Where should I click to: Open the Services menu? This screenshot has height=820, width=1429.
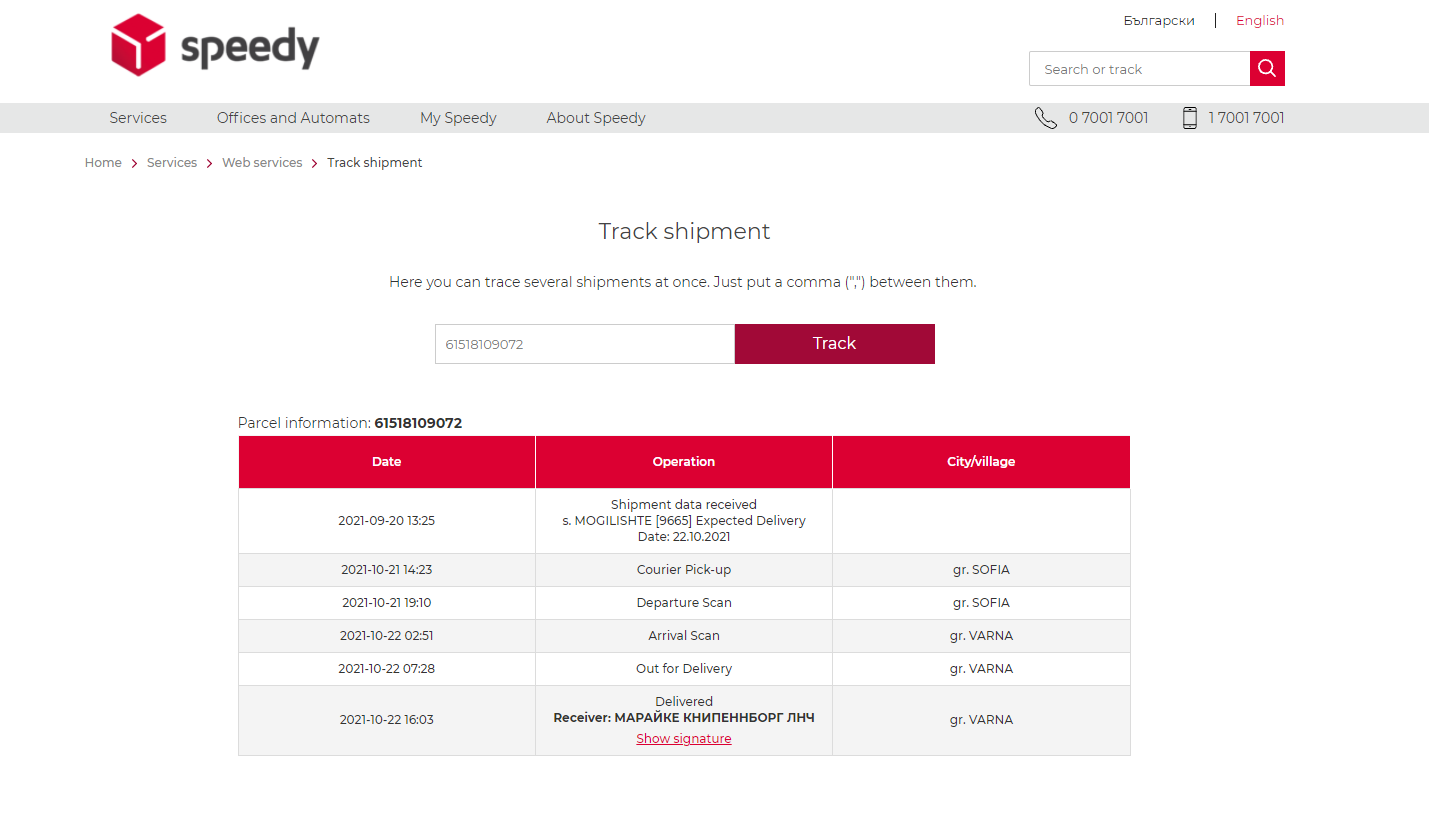pos(138,118)
